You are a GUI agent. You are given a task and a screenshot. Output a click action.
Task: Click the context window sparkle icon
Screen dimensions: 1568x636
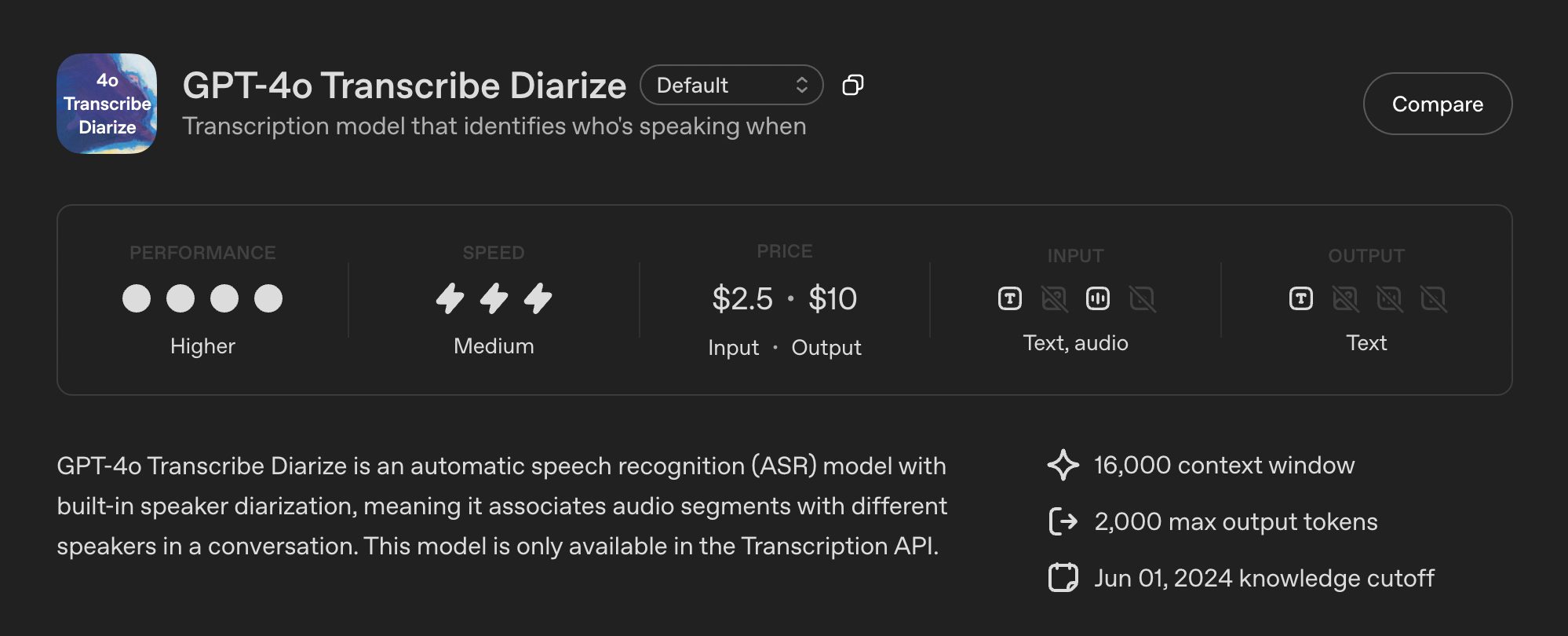(1063, 465)
